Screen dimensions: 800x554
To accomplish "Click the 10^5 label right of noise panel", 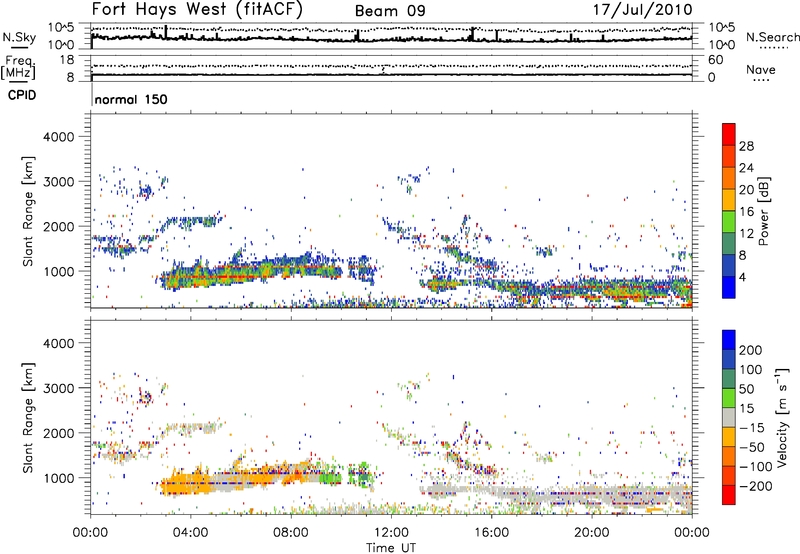I will tap(723, 28).
